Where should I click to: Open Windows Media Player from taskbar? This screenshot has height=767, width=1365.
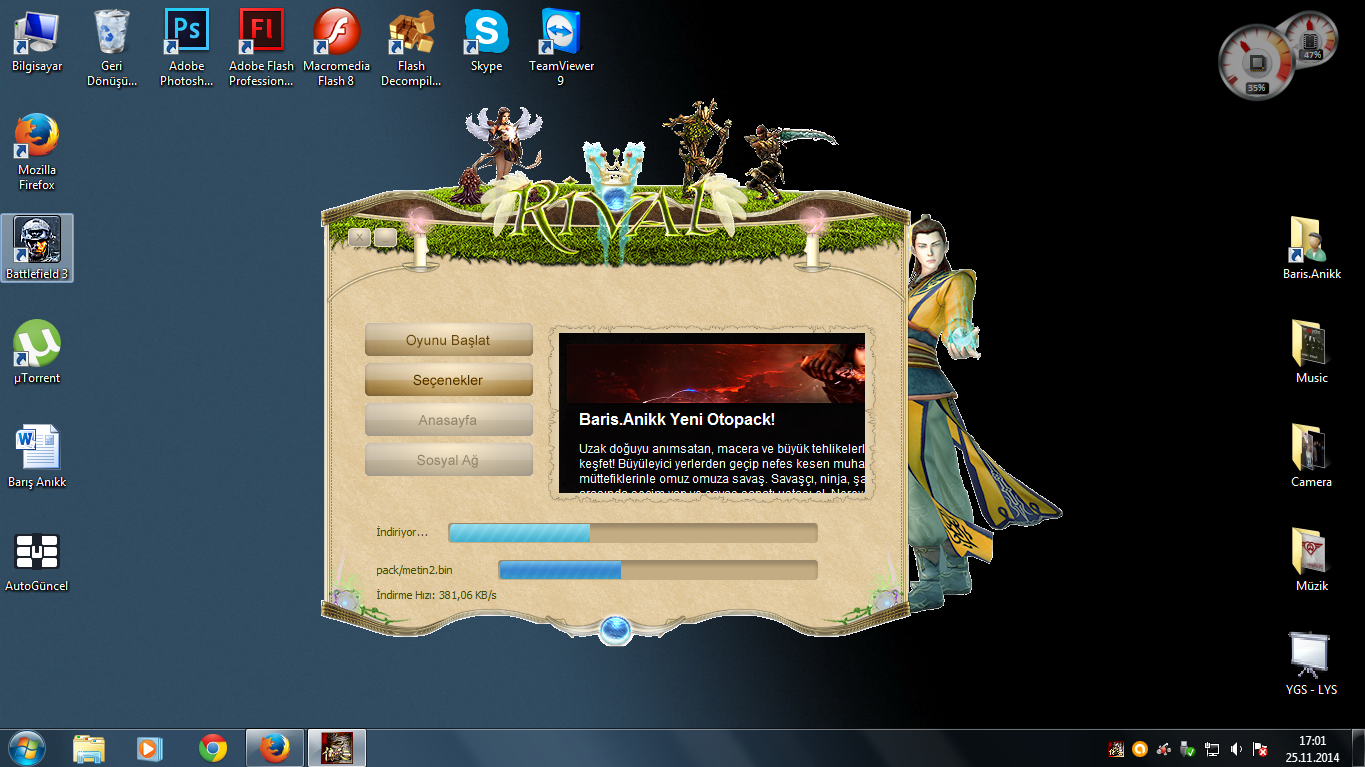point(150,748)
